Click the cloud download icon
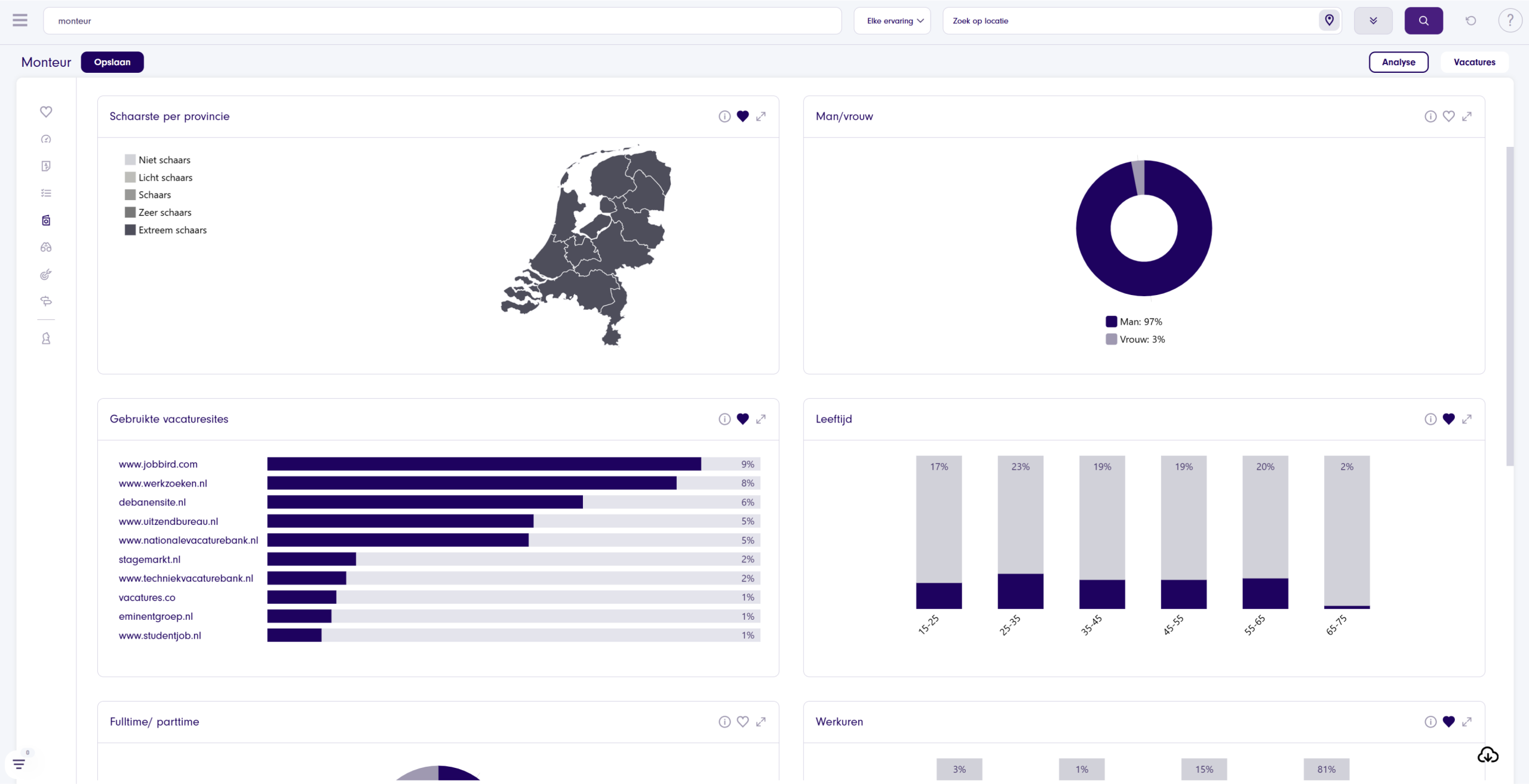The image size is (1529, 784). click(1487, 755)
